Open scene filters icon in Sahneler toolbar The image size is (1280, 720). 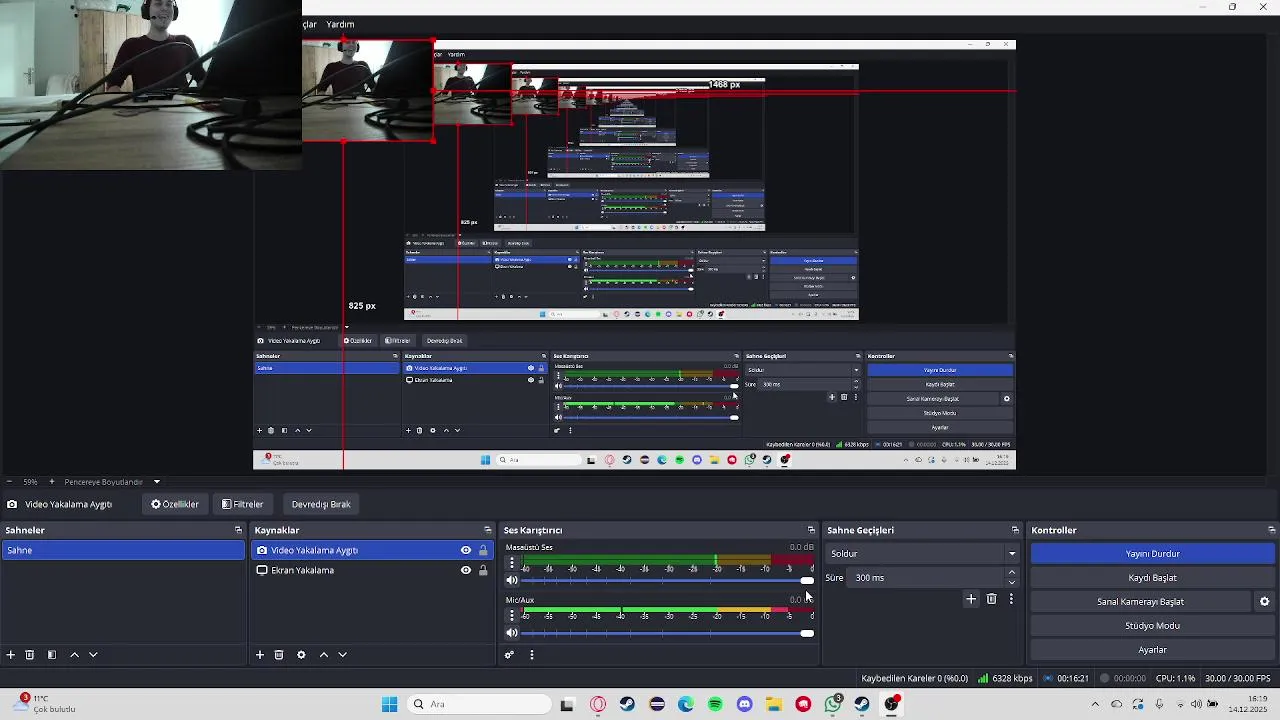(52, 655)
